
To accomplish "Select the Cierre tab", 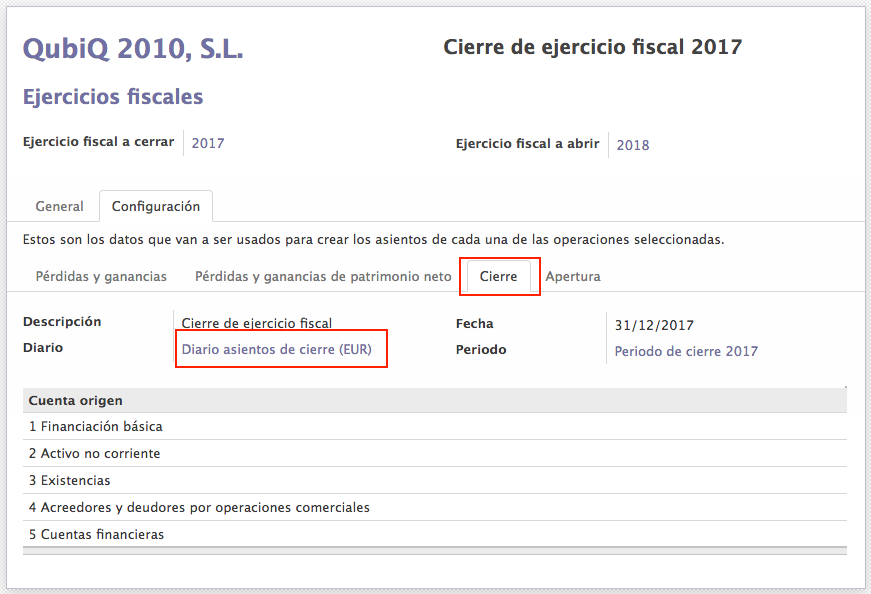I will point(499,276).
